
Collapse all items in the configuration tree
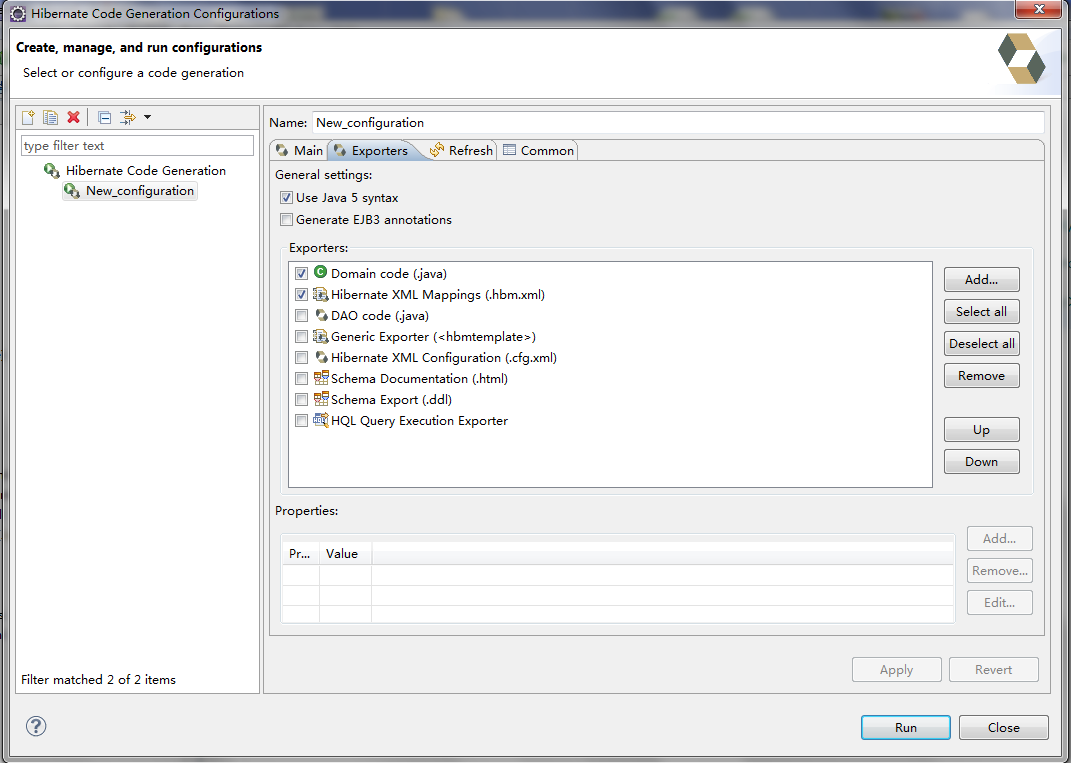tap(104, 117)
